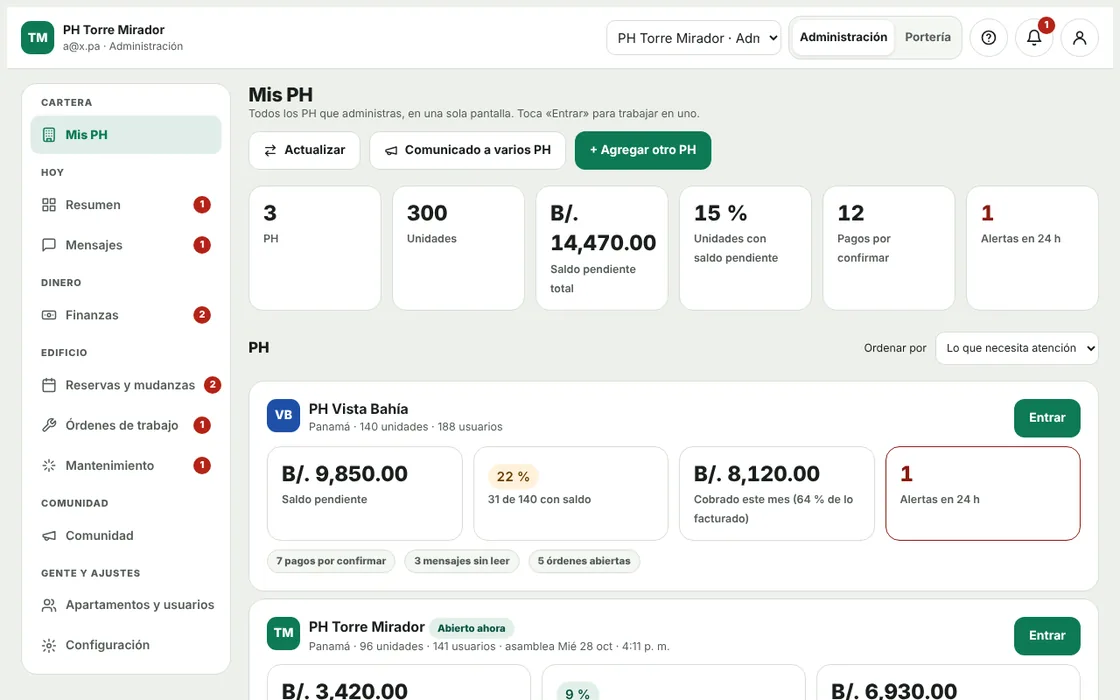
Task: Click the a@x.pa · Administración text
Action: [x=123, y=46]
